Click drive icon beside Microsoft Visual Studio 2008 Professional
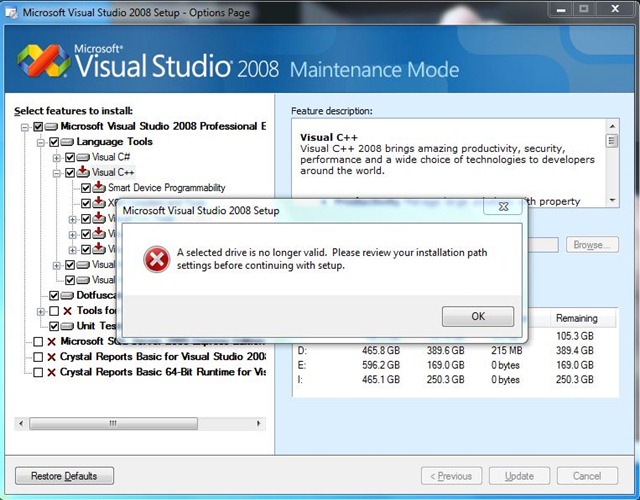 pos(51,127)
